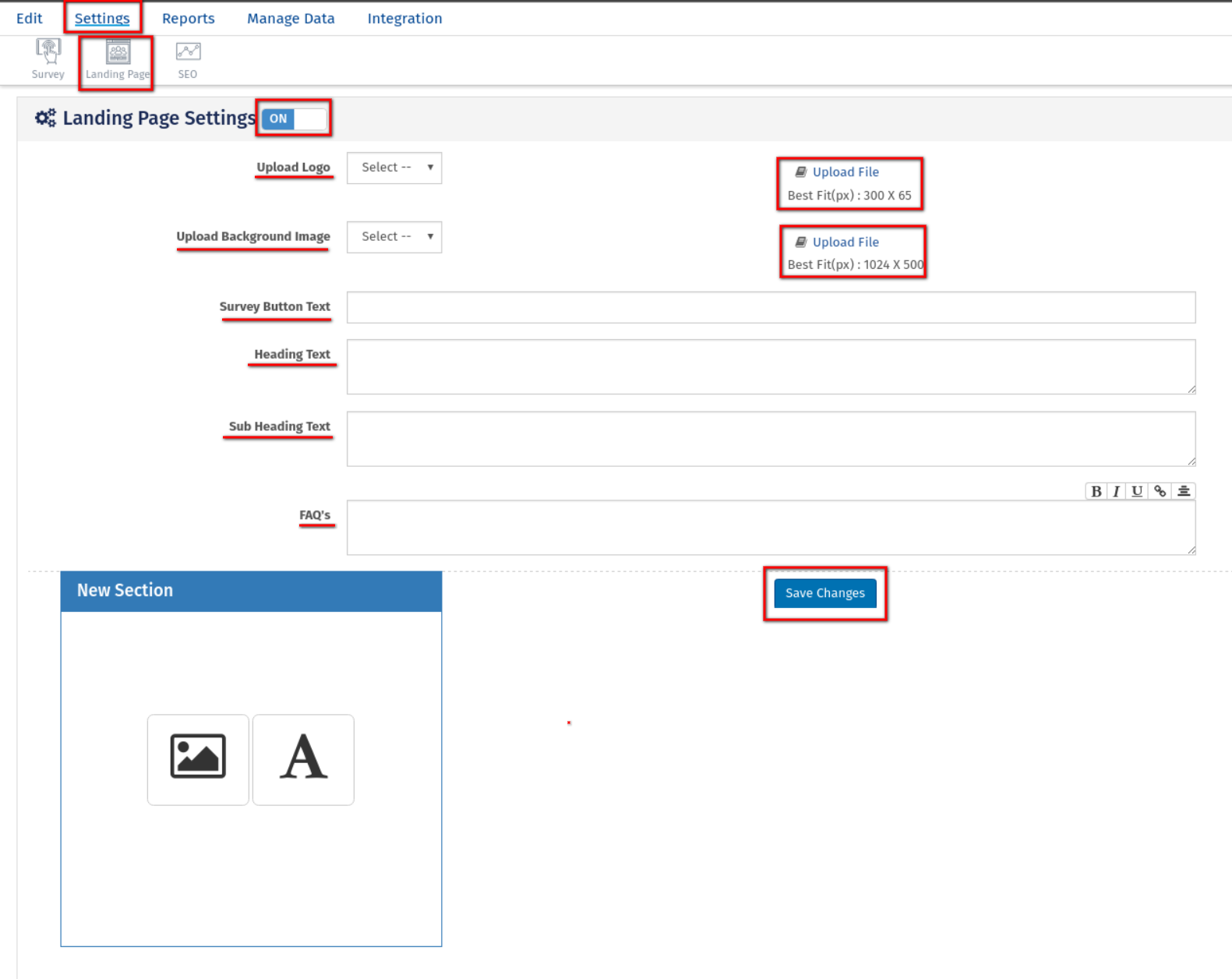This screenshot has height=979, width=1232.
Task: Open the Upload Logo select dropdown
Action: tap(394, 168)
